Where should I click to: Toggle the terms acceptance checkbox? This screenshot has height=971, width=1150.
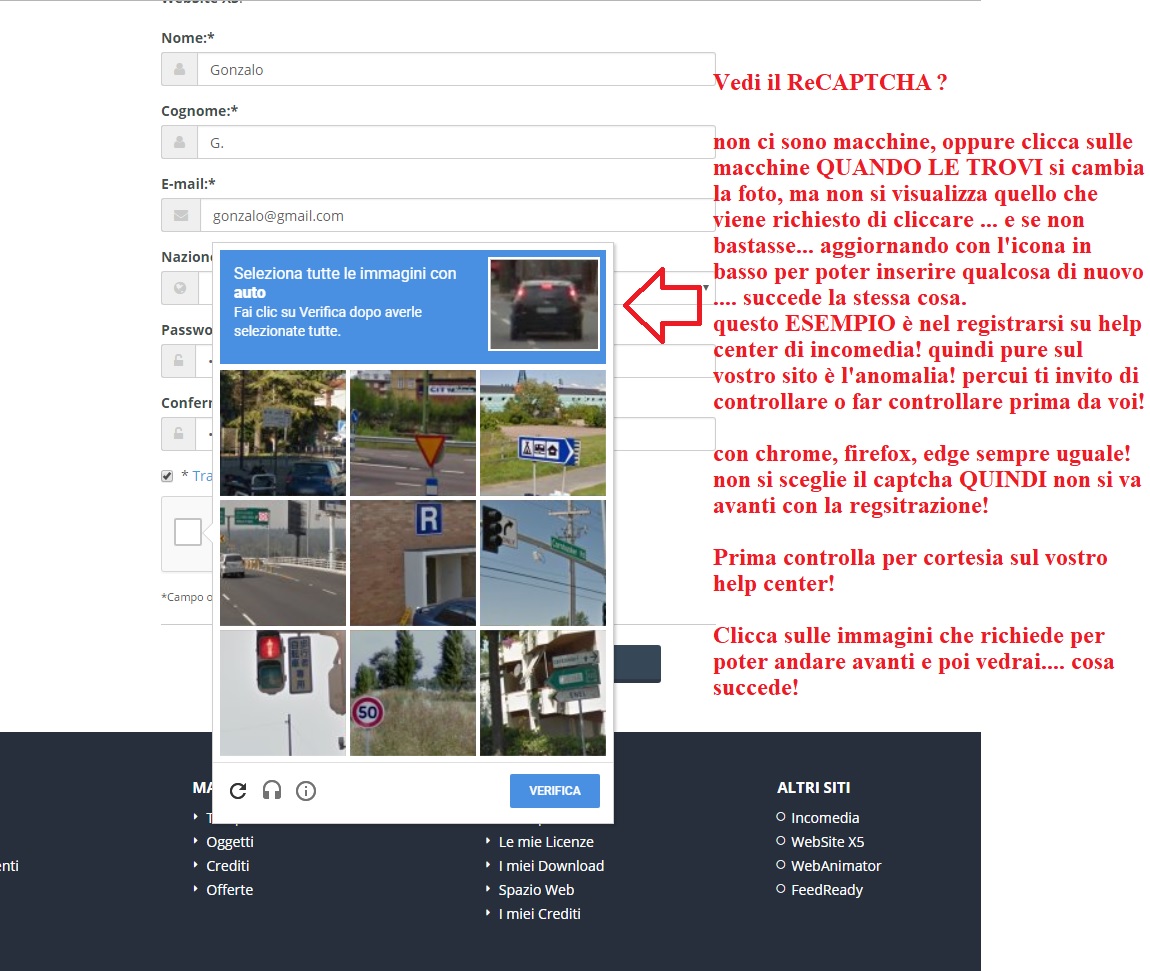[167, 476]
